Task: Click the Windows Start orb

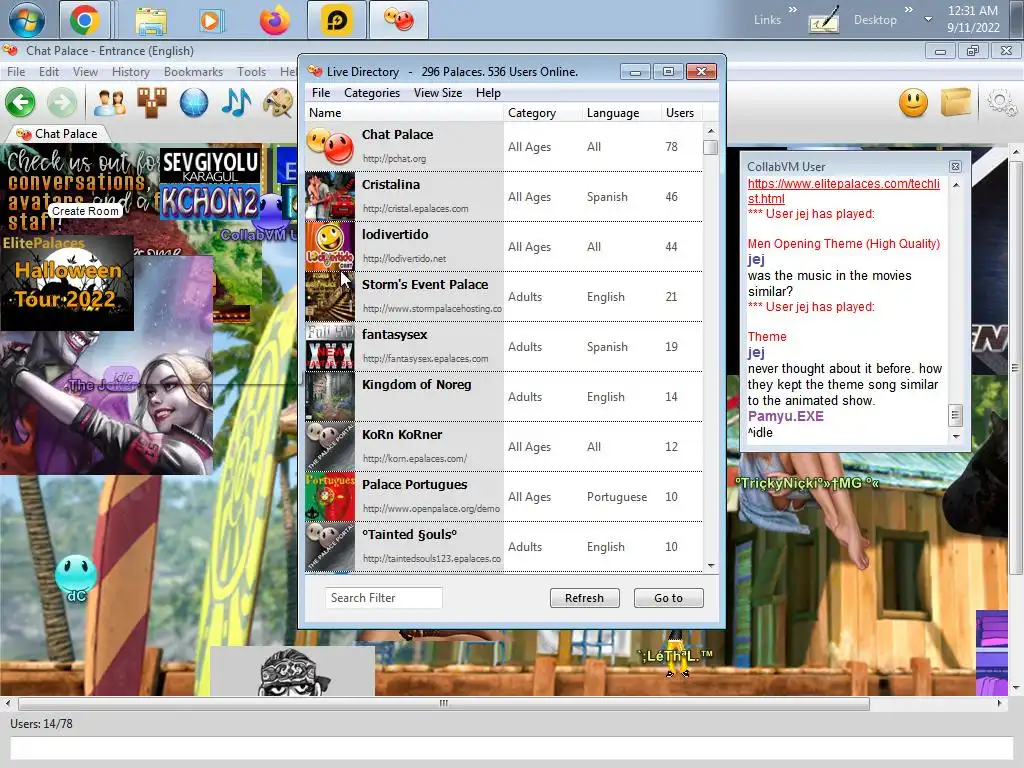Action: point(27,20)
